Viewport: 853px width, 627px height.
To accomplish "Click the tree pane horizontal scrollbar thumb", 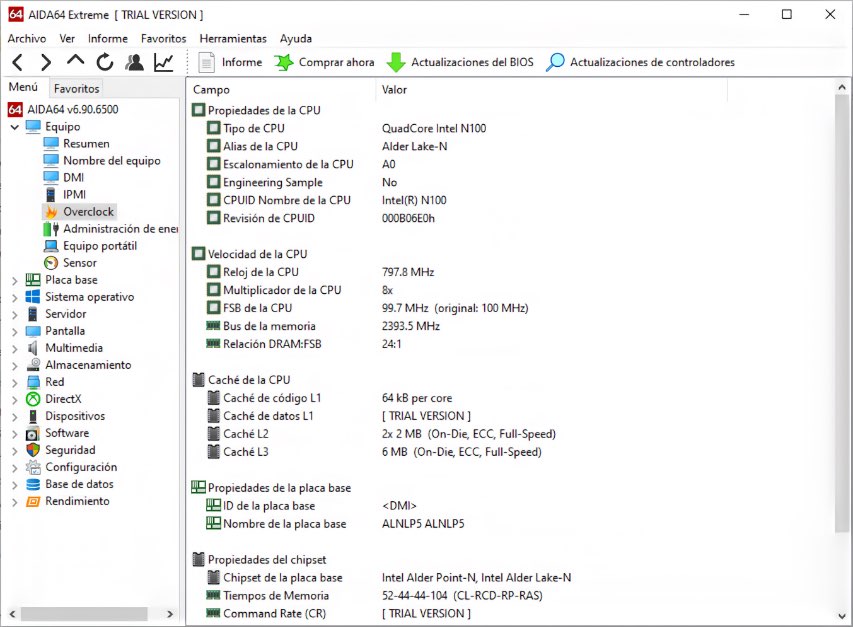I will click(84, 614).
